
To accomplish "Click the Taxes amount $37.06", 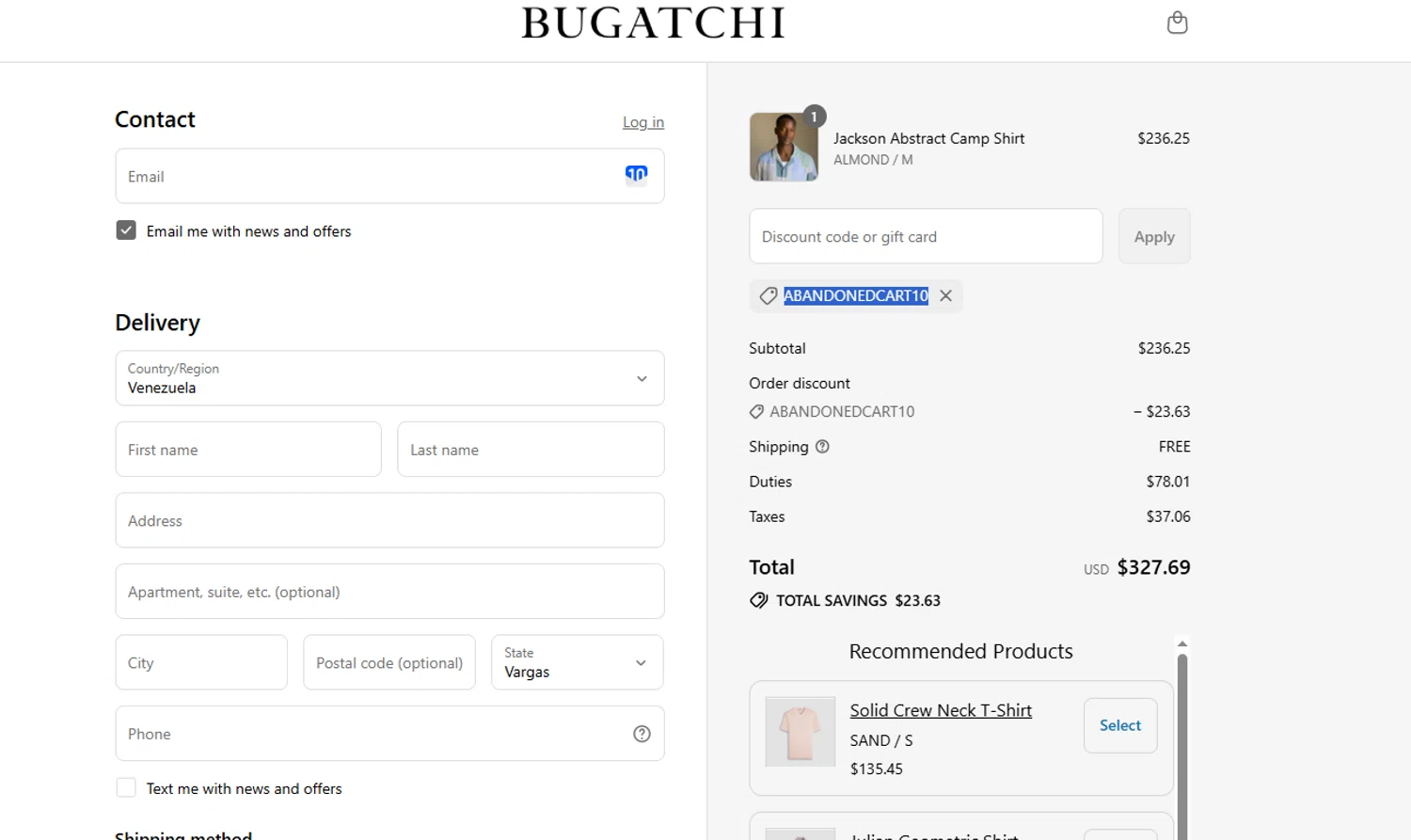I will click(1168, 516).
